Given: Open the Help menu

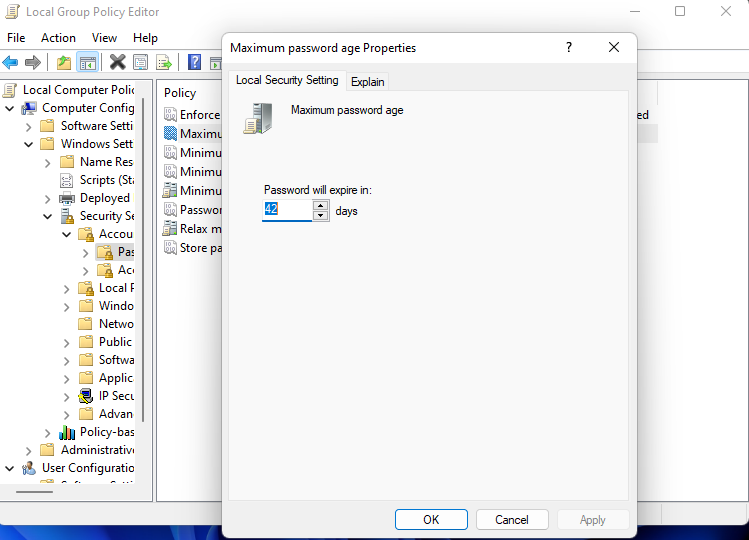Looking at the screenshot, I should (x=145, y=38).
